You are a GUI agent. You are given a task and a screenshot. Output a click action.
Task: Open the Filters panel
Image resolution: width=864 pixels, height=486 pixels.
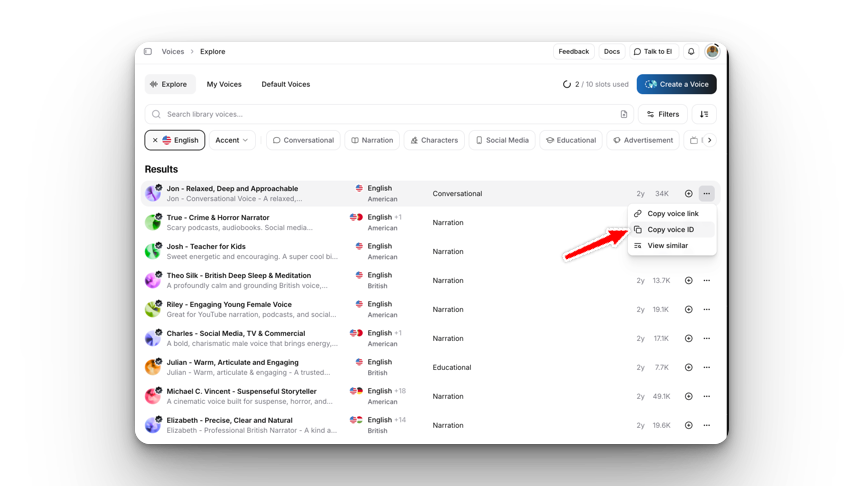pyautogui.click(x=662, y=114)
